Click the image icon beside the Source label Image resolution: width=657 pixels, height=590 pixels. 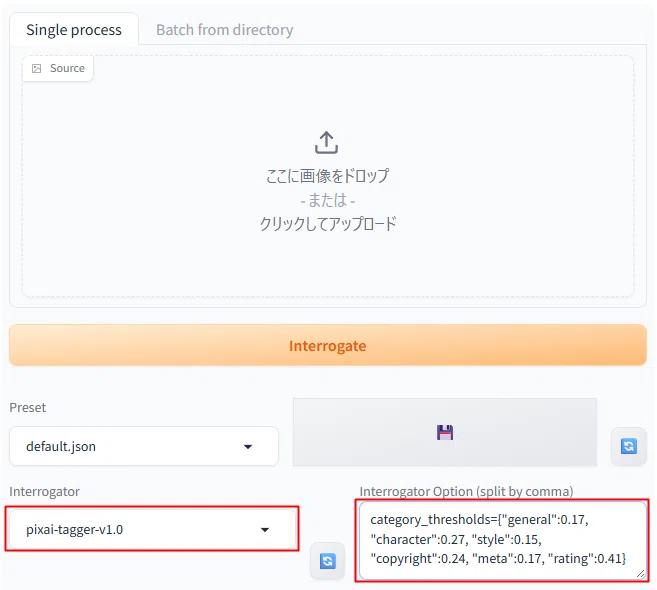(37, 68)
